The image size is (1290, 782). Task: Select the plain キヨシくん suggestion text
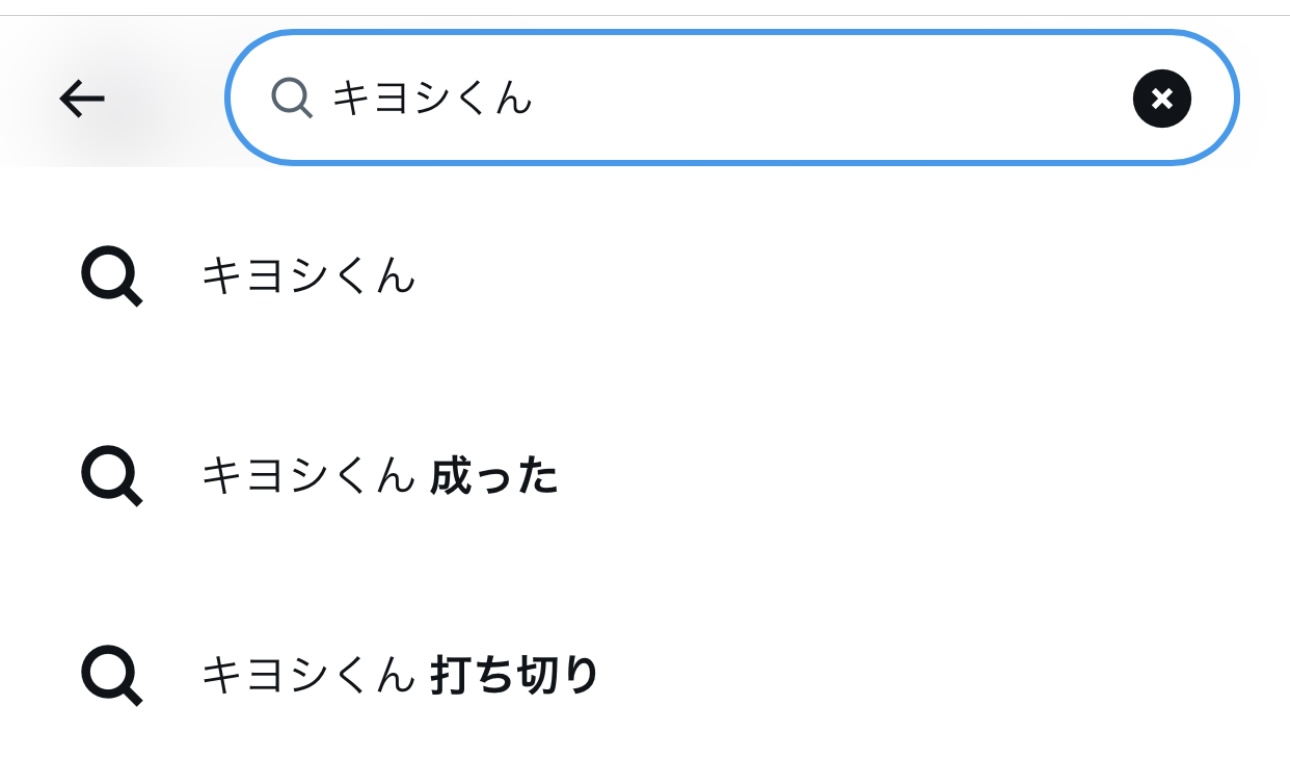tap(308, 277)
